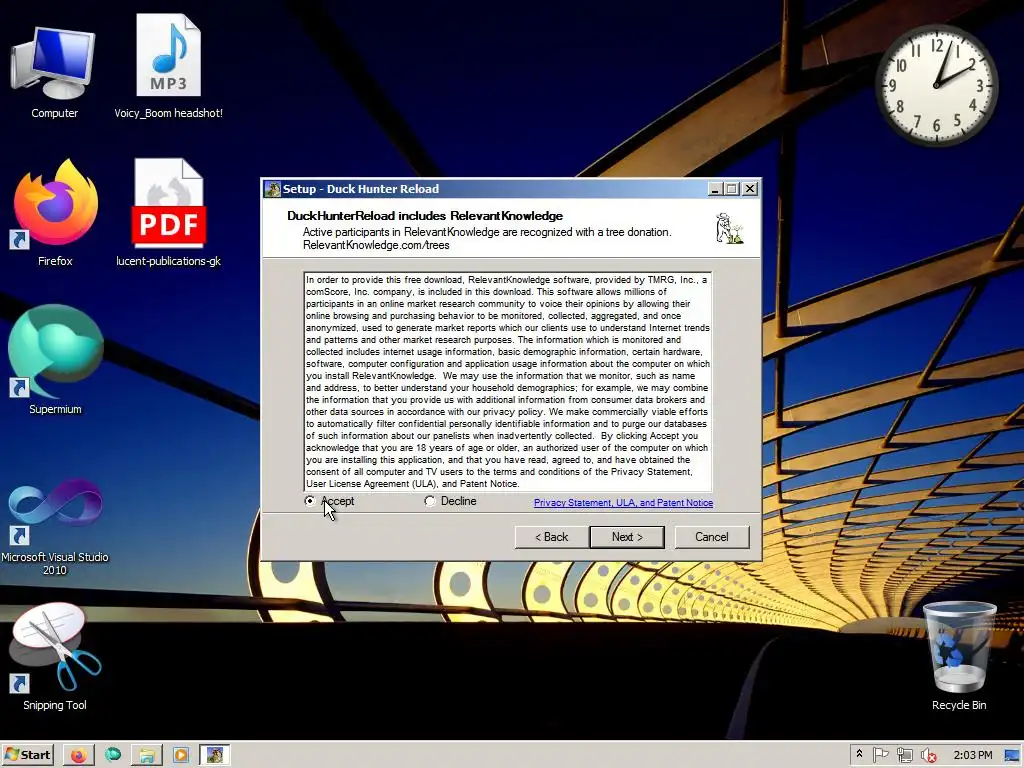Viewport: 1024px width, 768px height.
Task: Click the 'DuckHunterReload includes RelevantKnowledge' heading
Action: (x=425, y=216)
